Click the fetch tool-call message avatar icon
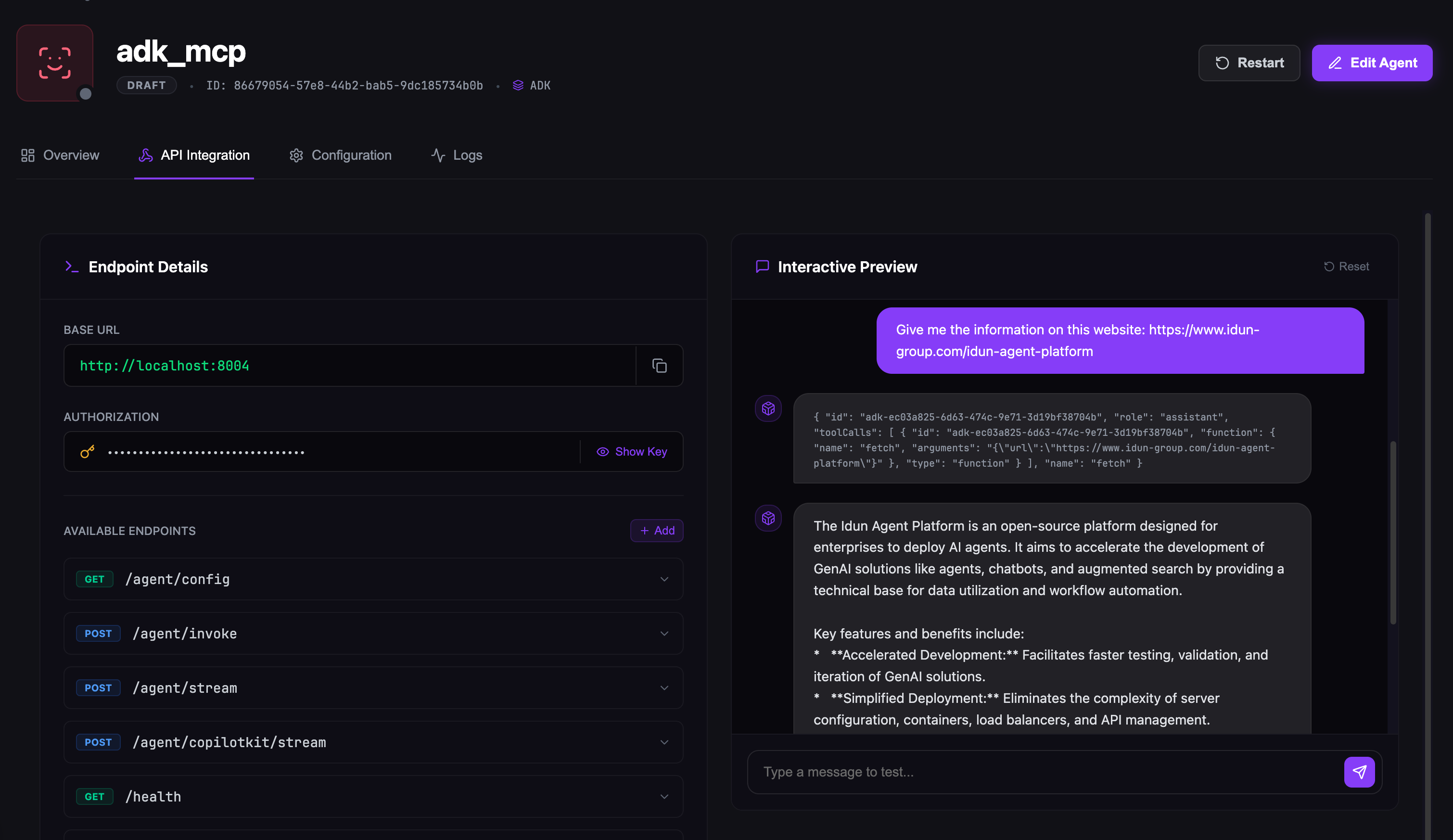This screenshot has height=840, width=1453. pos(768,409)
